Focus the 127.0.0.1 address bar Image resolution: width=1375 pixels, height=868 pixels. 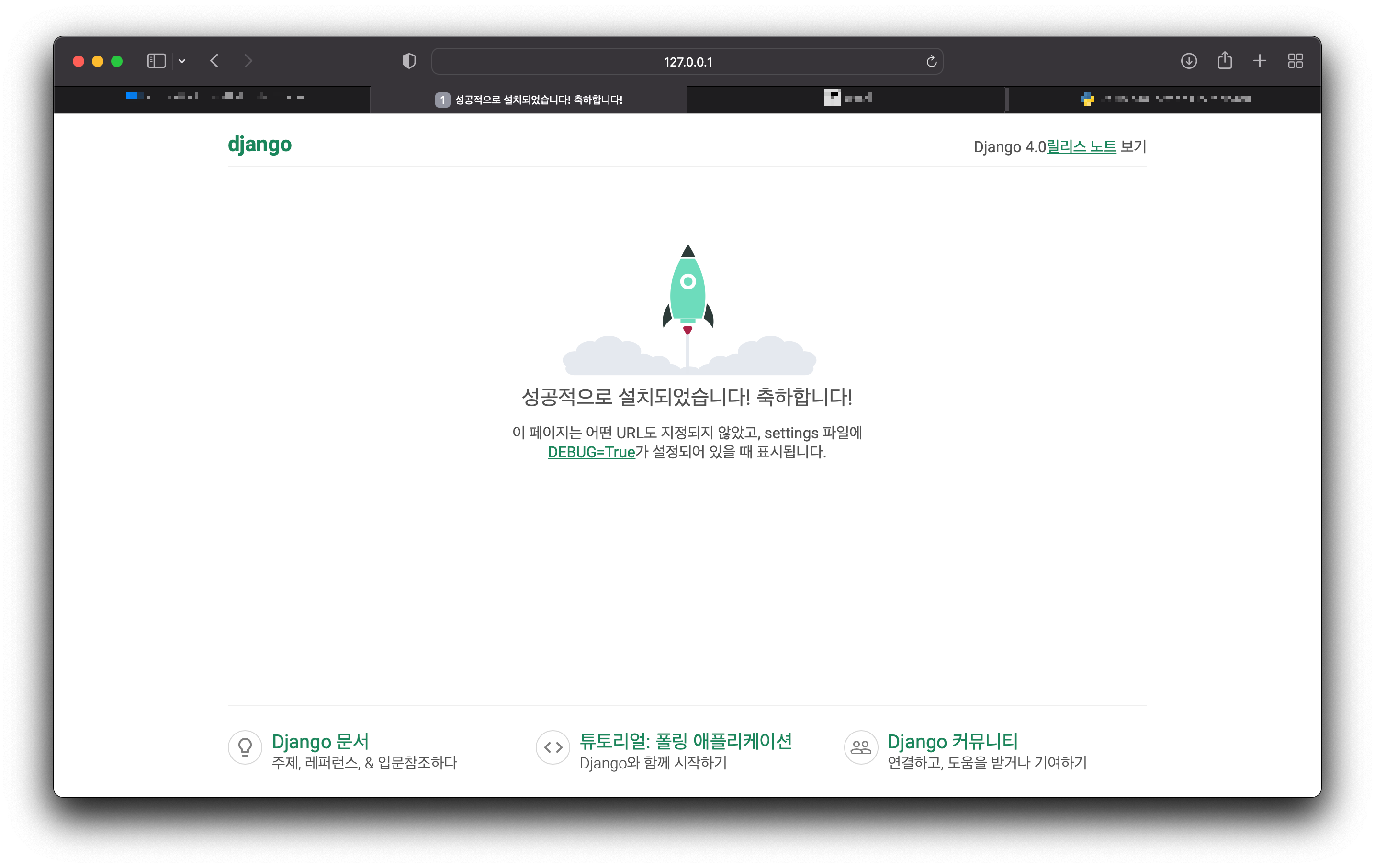click(687, 62)
